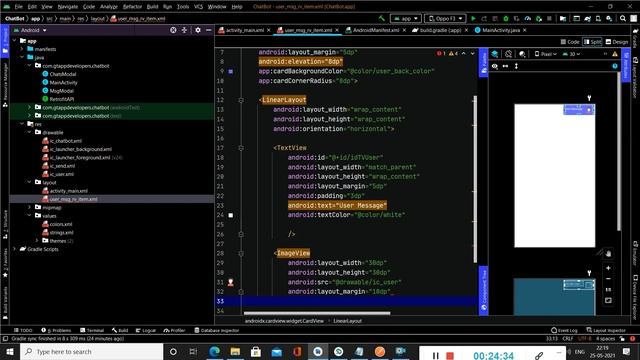The height and width of the screenshot is (360, 640).
Task: Click the Make Project hammer icon
Action: 382,18
